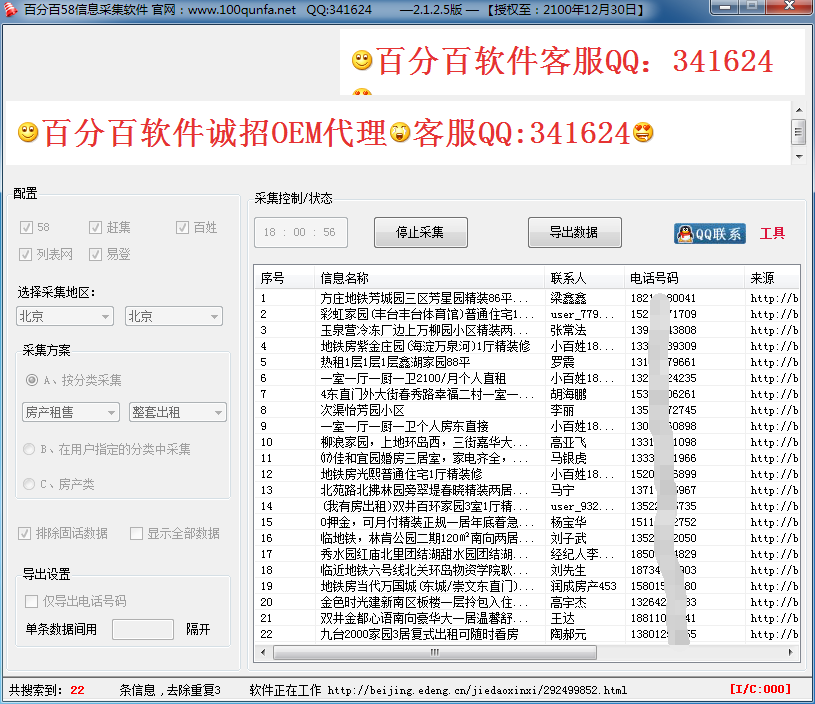Click the 电话号码 column header
This screenshot has height=704, width=815.
click(x=684, y=278)
